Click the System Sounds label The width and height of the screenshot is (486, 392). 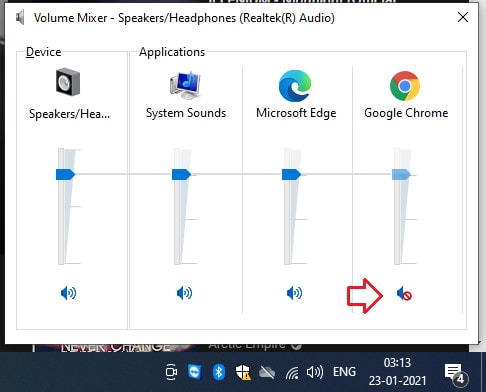(186, 113)
